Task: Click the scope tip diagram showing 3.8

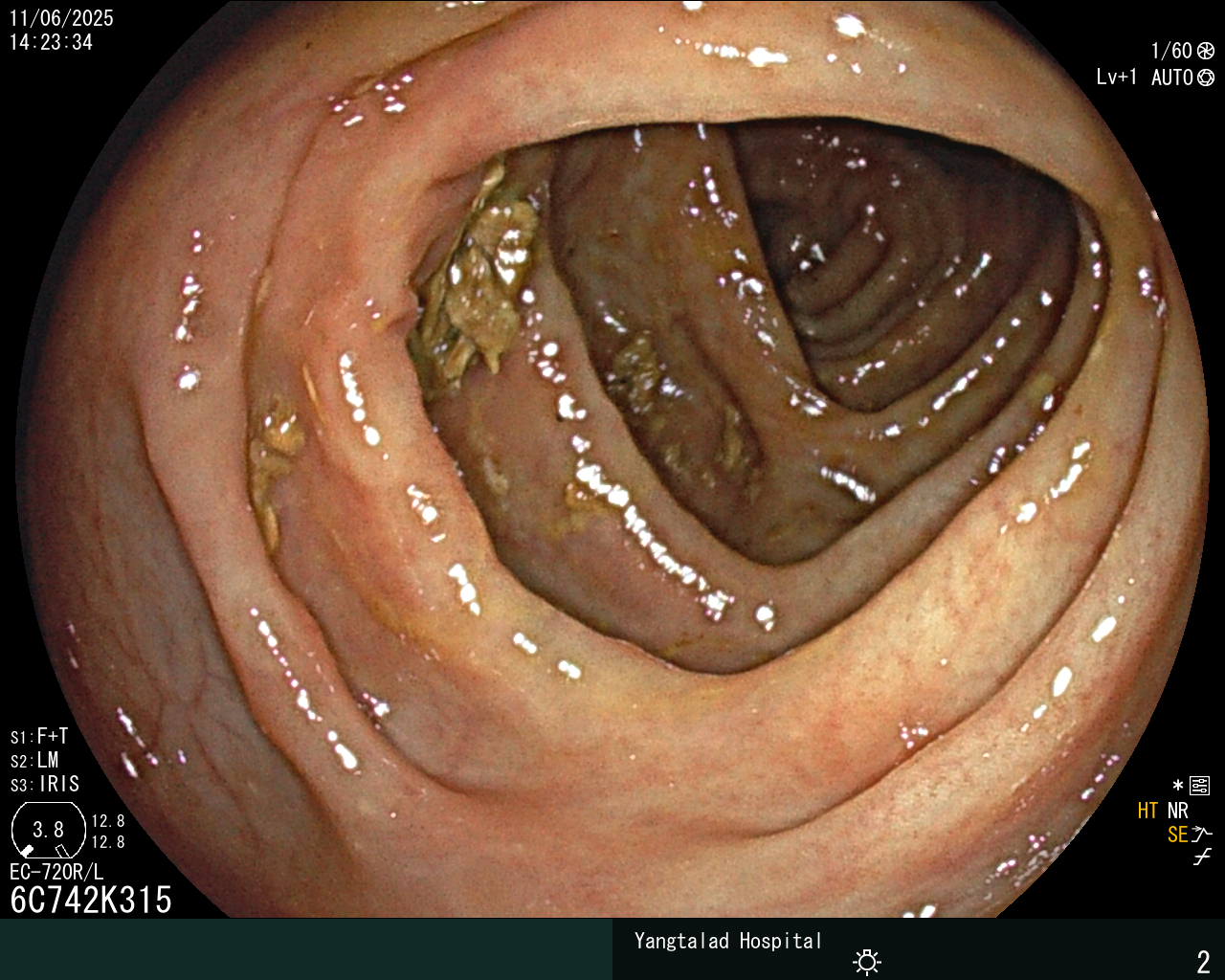Action: coord(48,830)
